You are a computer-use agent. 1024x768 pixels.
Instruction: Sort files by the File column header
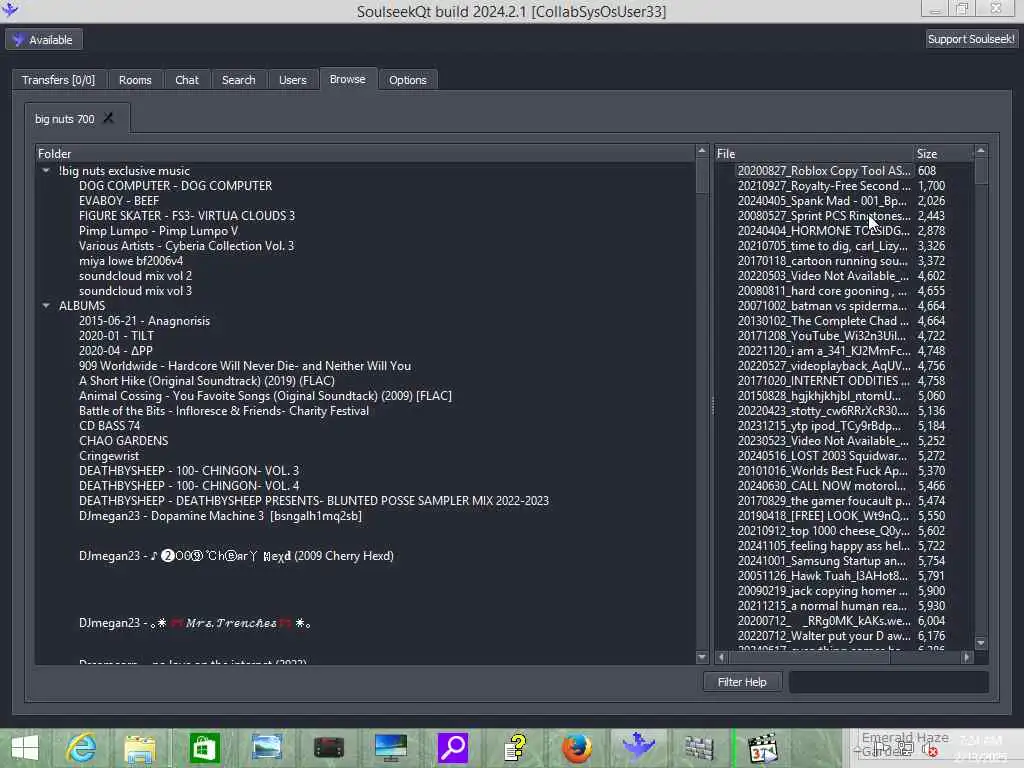click(x=814, y=153)
